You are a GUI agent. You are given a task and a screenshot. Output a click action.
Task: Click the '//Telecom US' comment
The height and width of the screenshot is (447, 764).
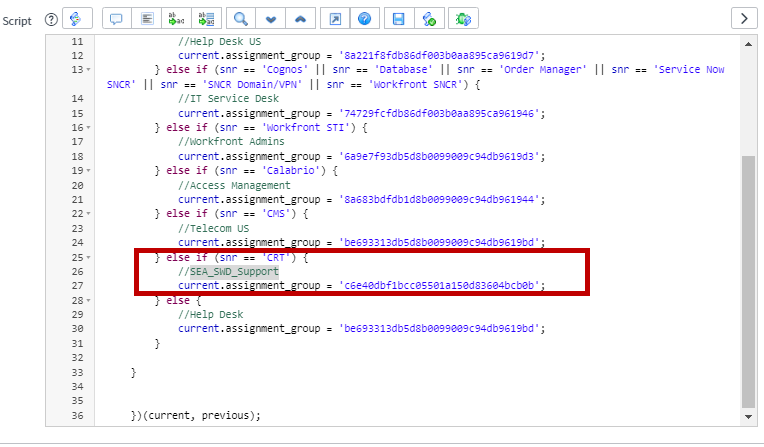(213, 228)
